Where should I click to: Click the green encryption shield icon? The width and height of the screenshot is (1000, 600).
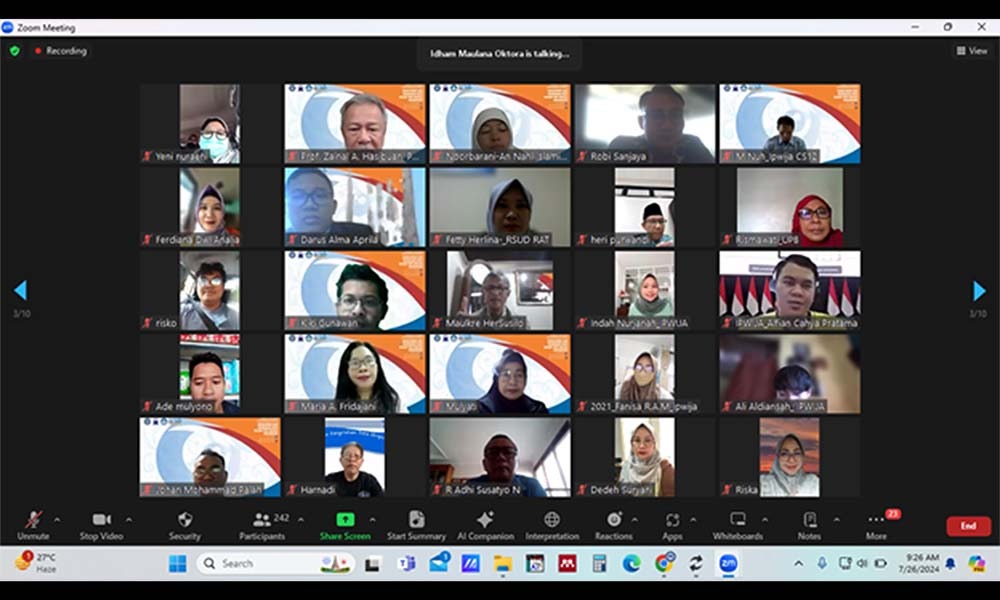click(x=14, y=51)
